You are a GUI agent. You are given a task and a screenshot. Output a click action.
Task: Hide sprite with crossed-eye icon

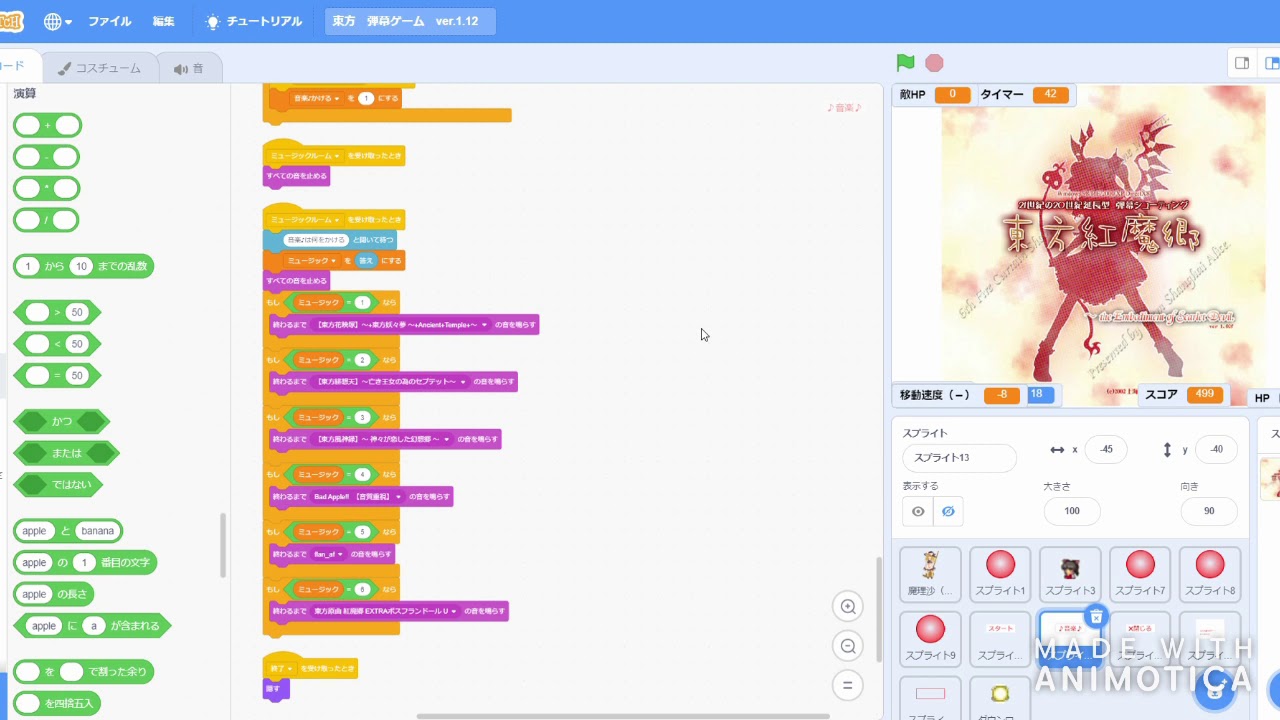[x=948, y=511]
